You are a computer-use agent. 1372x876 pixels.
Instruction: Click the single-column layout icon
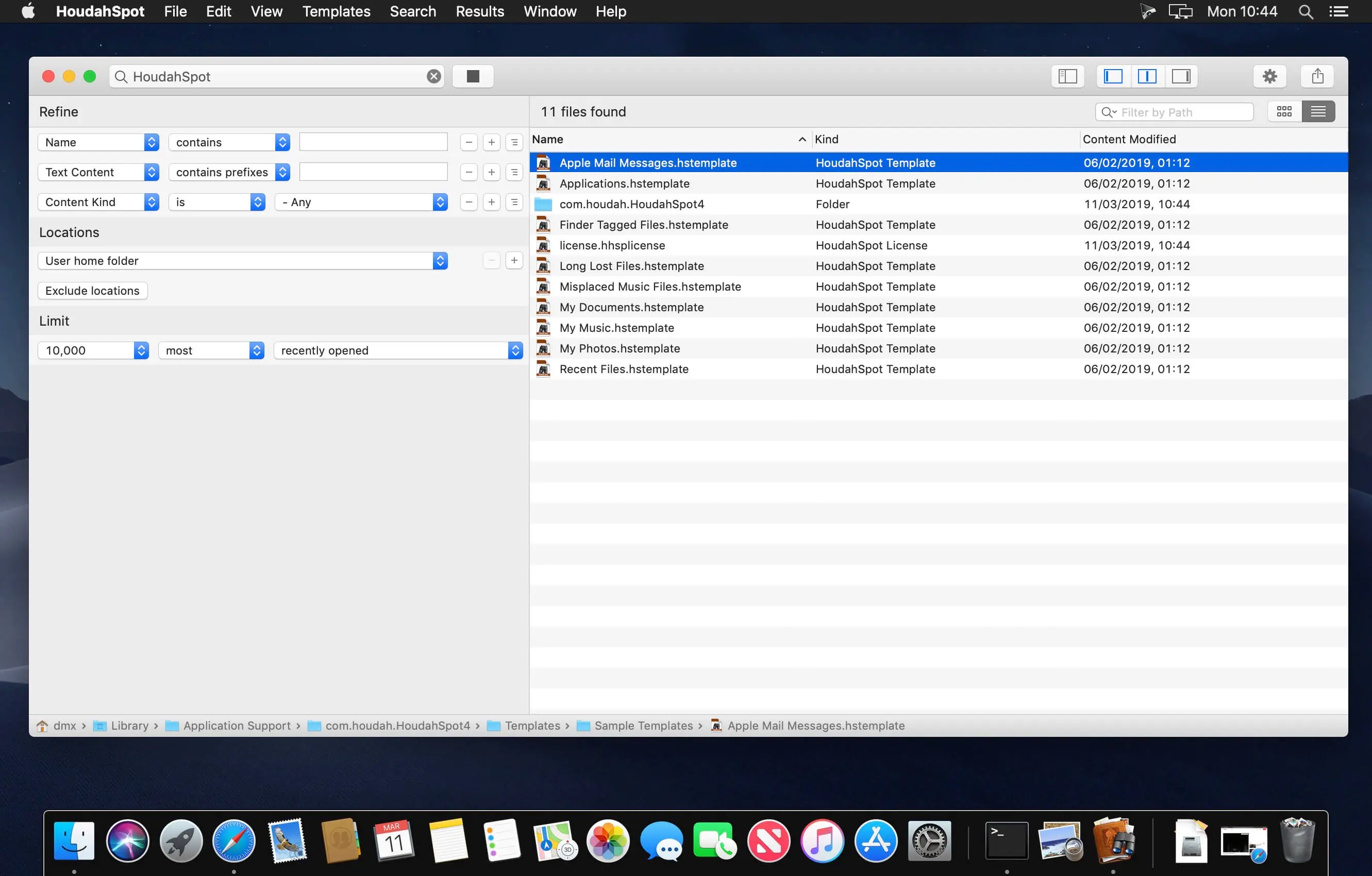(x=1113, y=75)
